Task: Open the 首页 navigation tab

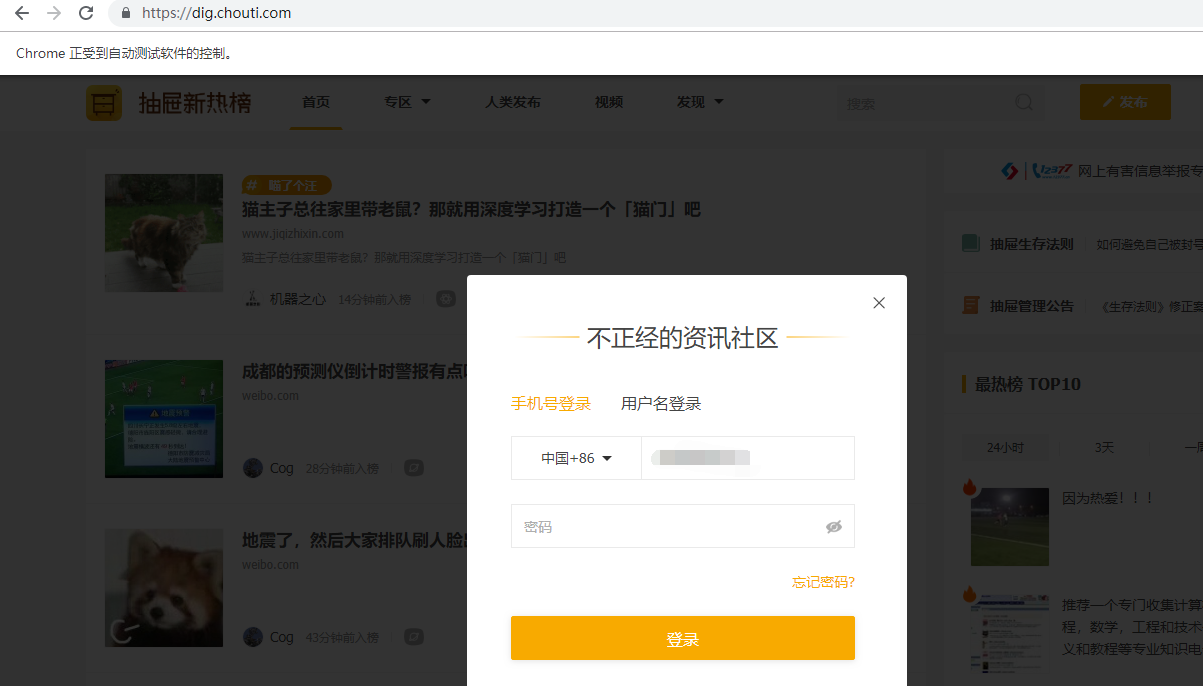Action: tap(316, 102)
